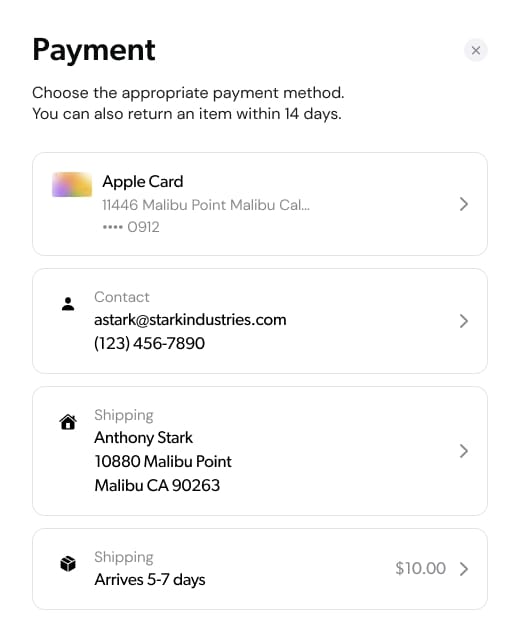This screenshot has height=642, width=520.
Task: Click the Contact section label
Action: tap(122, 297)
